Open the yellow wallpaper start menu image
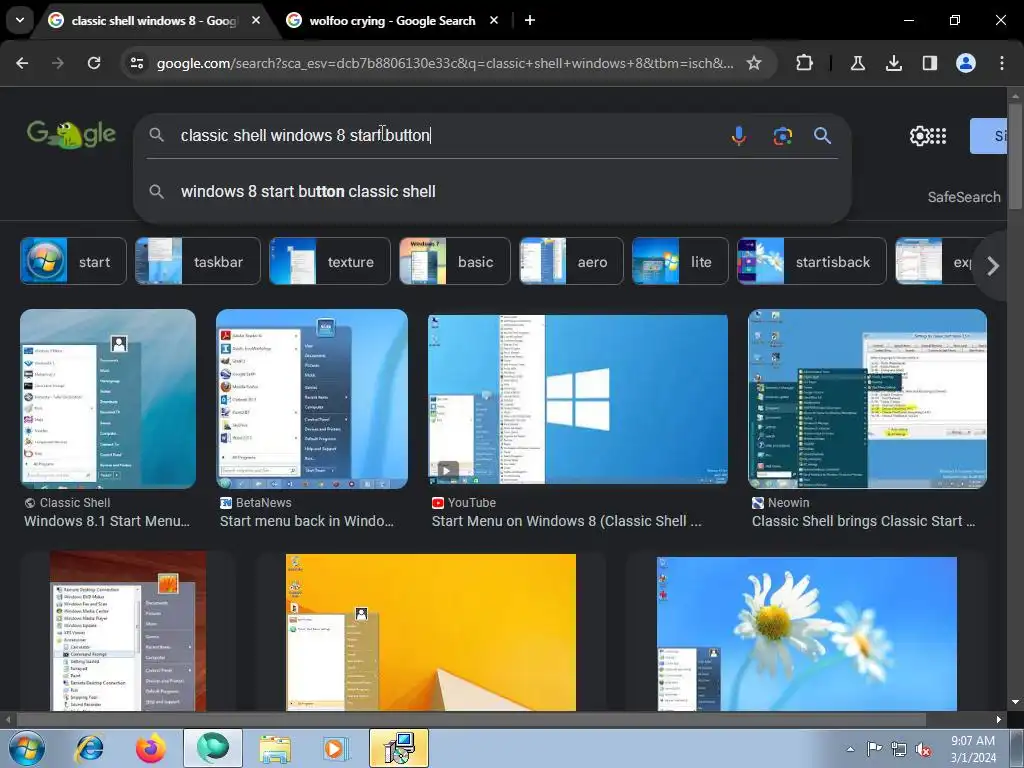The height and width of the screenshot is (768, 1024). tap(431, 632)
